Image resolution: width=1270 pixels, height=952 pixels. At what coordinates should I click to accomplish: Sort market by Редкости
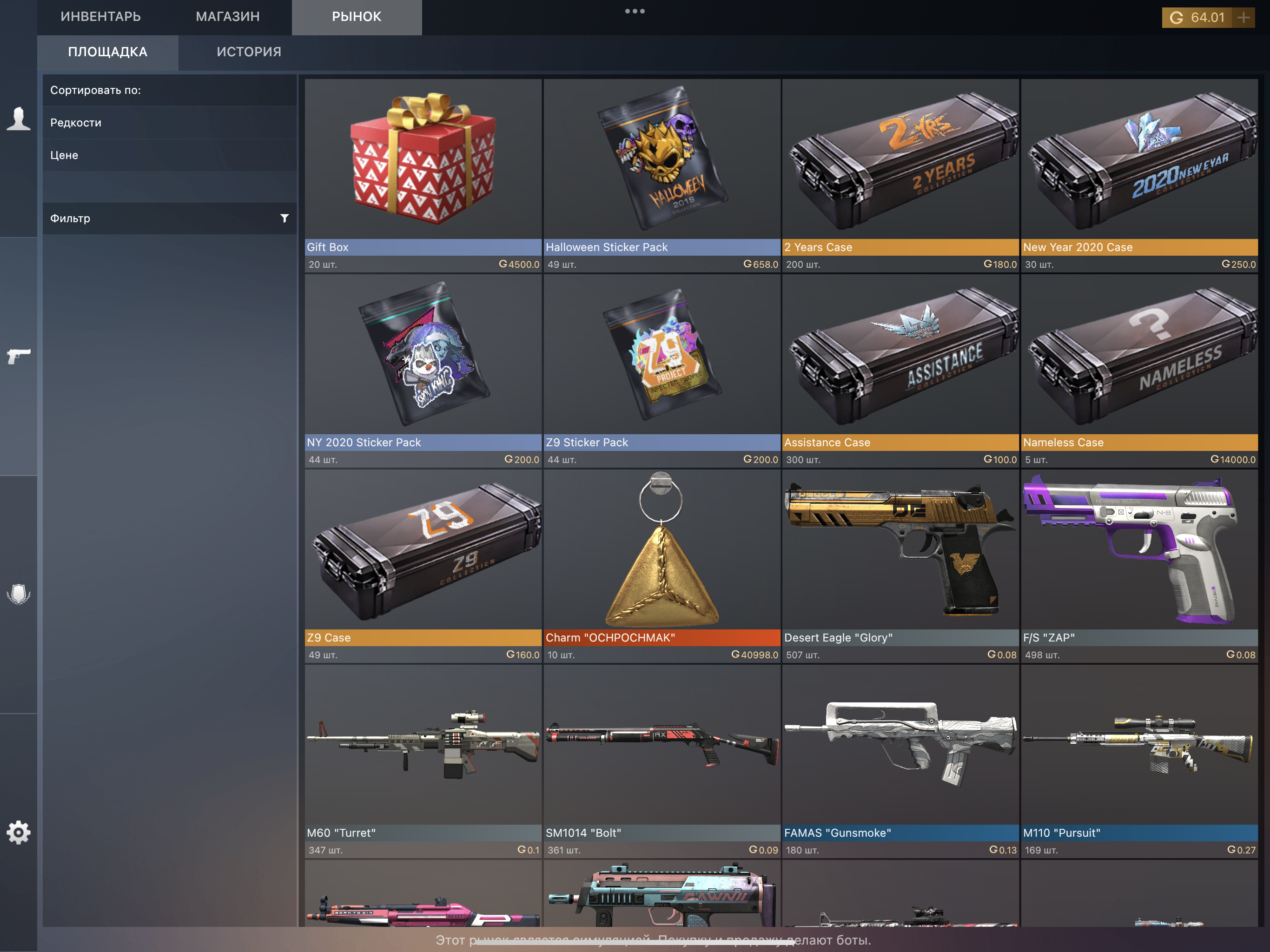click(x=76, y=122)
